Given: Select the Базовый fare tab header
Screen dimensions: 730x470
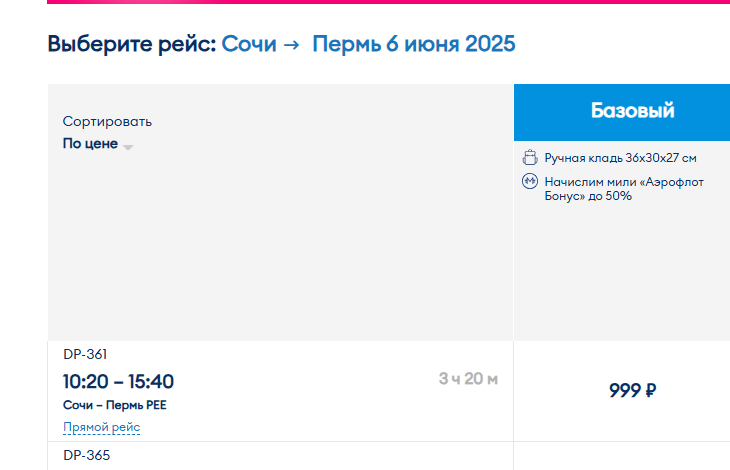Looking at the screenshot, I should (632, 111).
